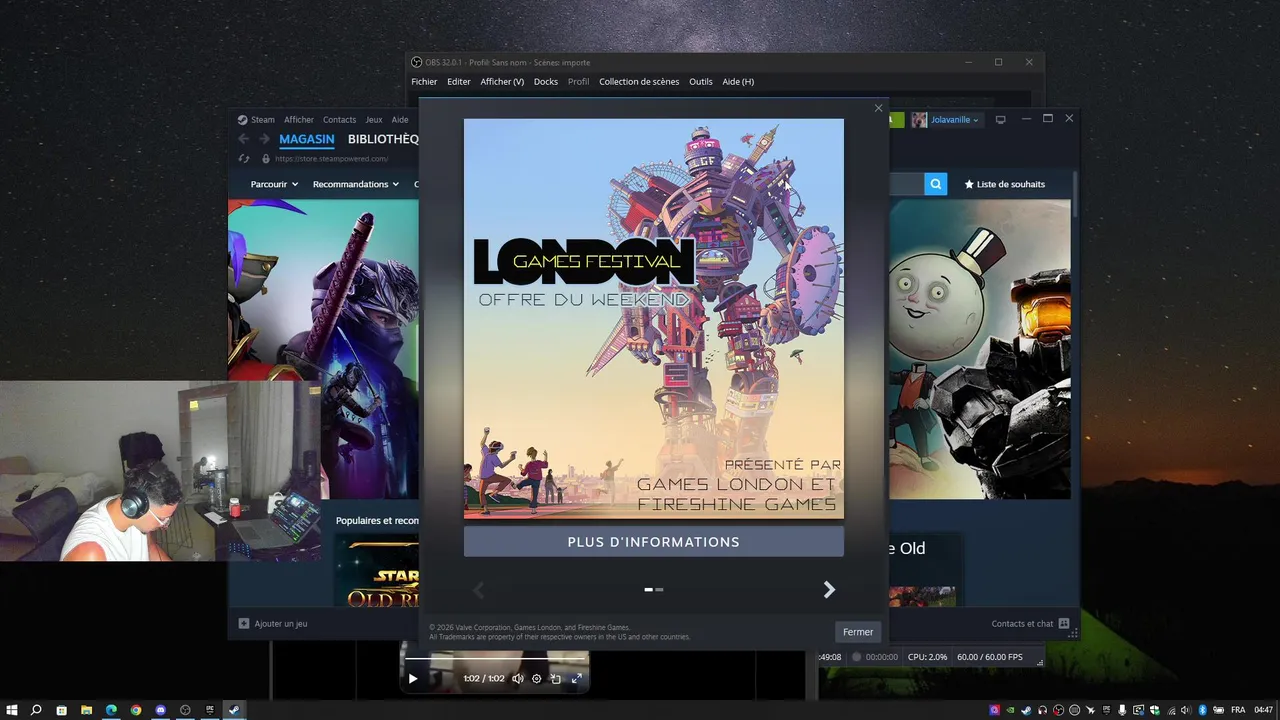Open Windows taskbar search

(36, 710)
